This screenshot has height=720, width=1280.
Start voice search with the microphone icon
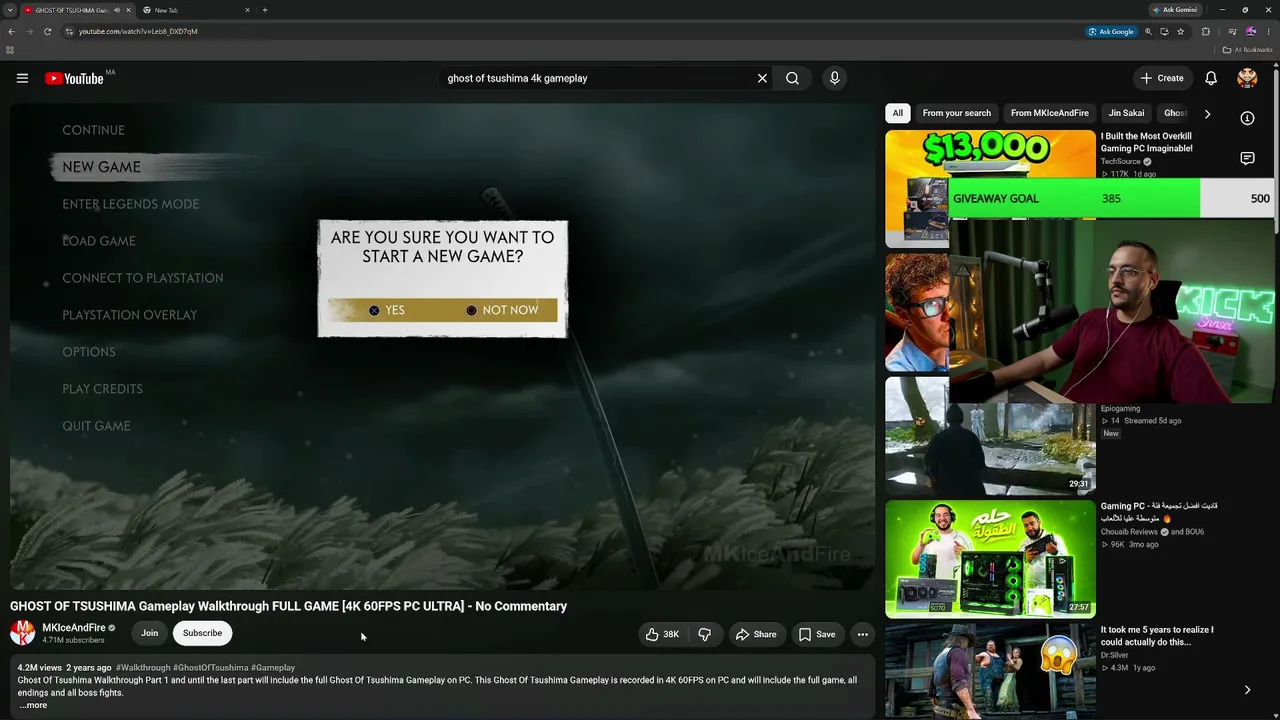[x=834, y=78]
